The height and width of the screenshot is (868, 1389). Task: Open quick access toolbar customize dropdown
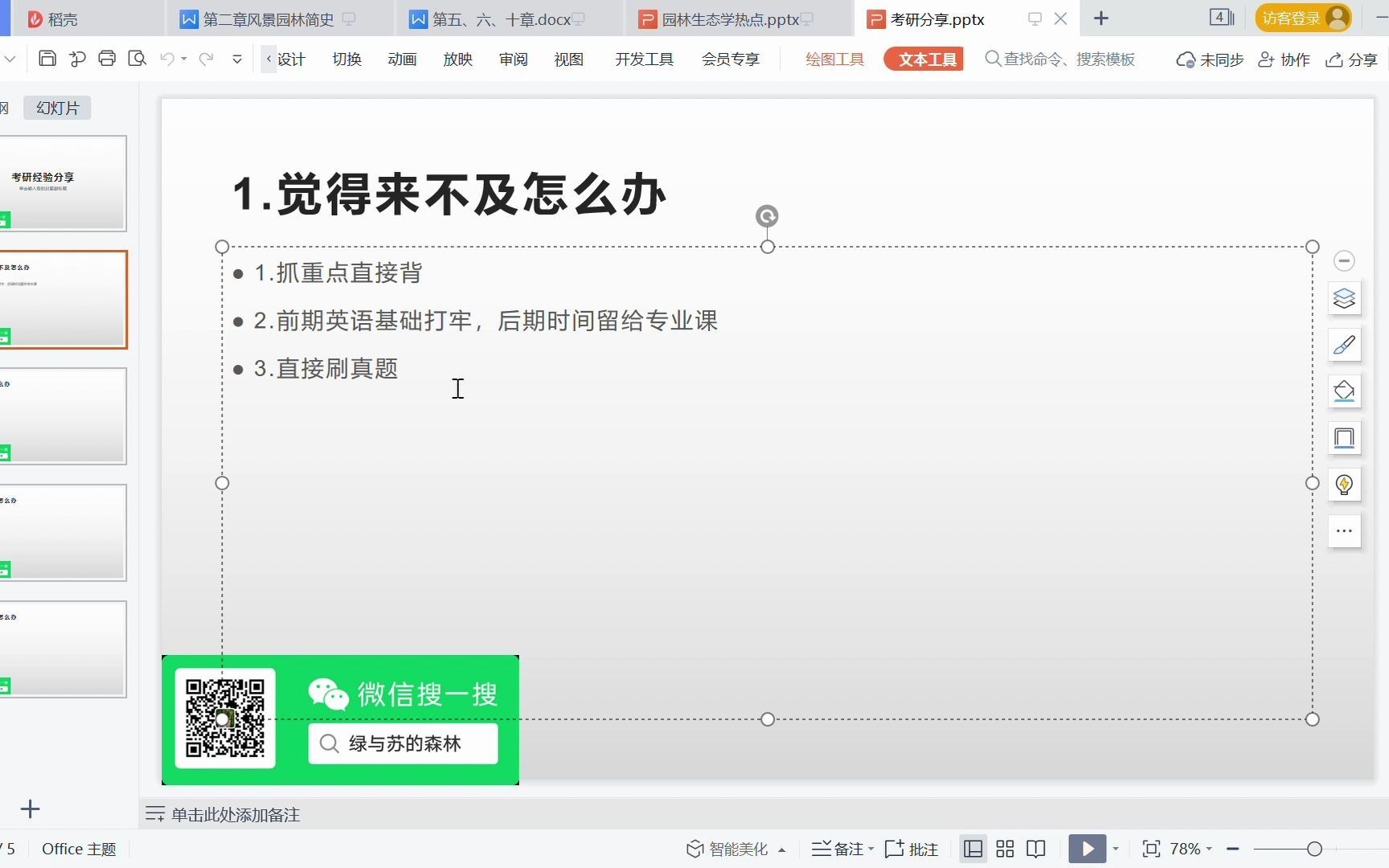237,59
